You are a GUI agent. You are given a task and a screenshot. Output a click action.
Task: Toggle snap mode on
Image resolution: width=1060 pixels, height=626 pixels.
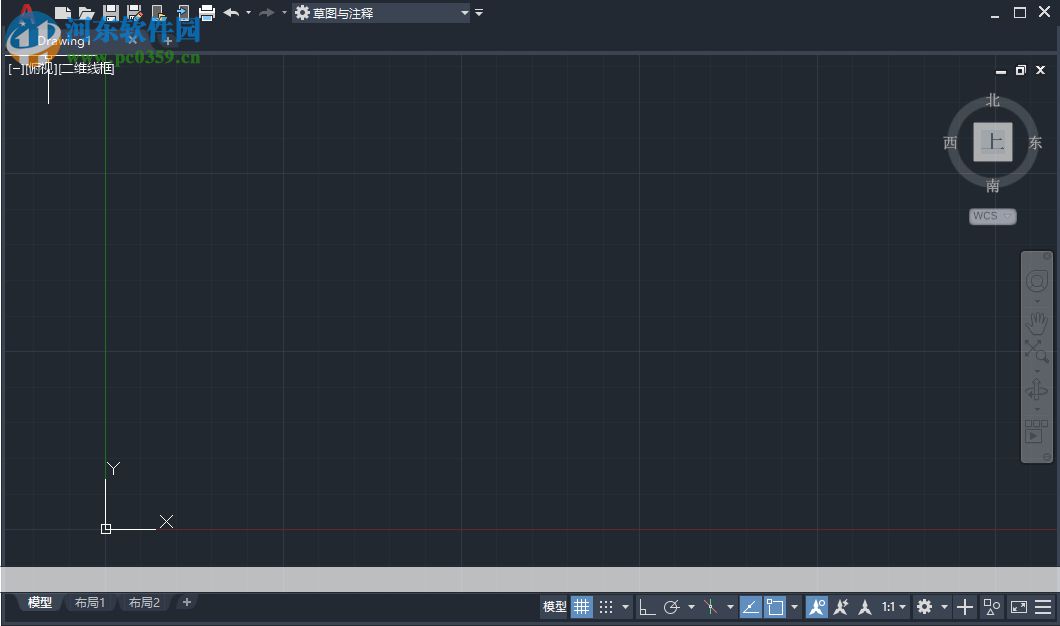(604, 607)
